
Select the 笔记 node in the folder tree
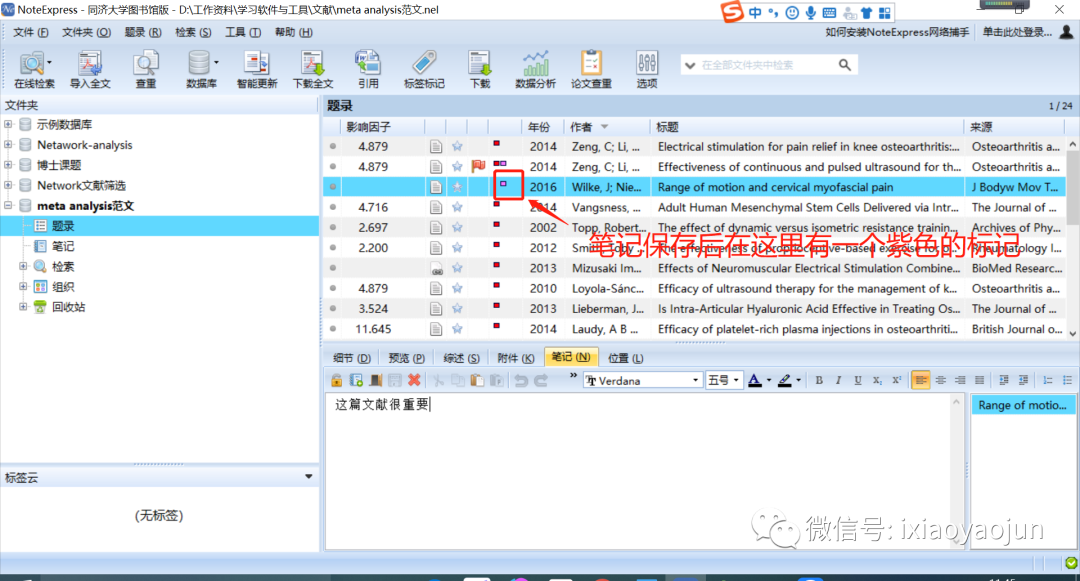click(x=63, y=246)
